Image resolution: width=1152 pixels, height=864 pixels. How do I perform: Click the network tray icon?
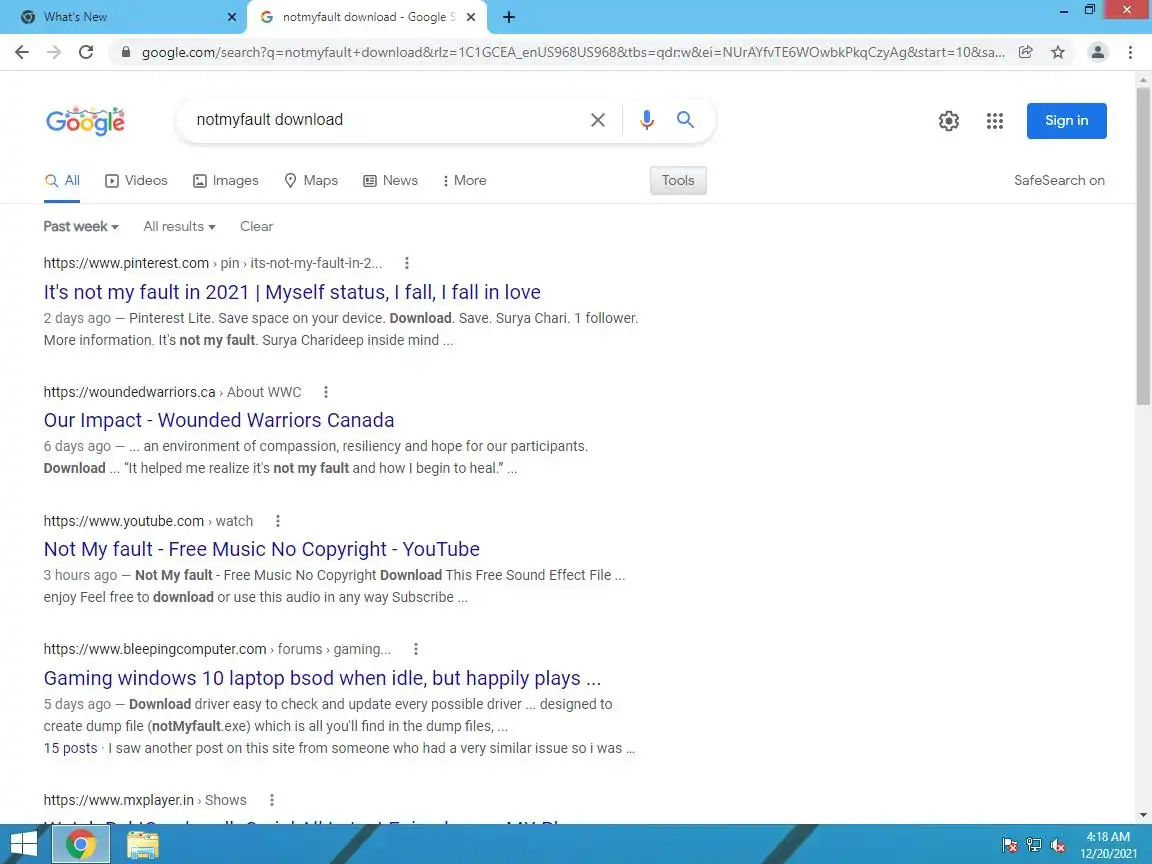click(x=1034, y=845)
